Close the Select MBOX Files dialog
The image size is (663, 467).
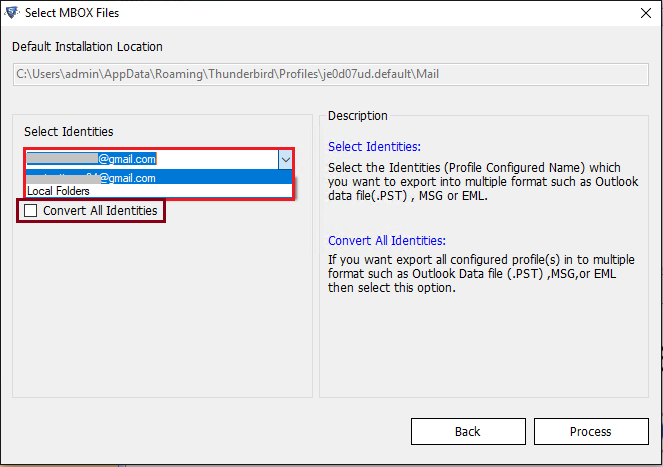pyautogui.click(x=646, y=13)
